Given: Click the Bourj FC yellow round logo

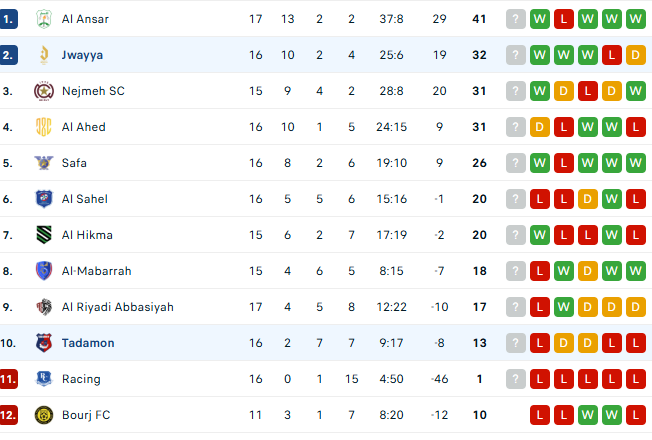Looking at the screenshot, I should point(43,415).
